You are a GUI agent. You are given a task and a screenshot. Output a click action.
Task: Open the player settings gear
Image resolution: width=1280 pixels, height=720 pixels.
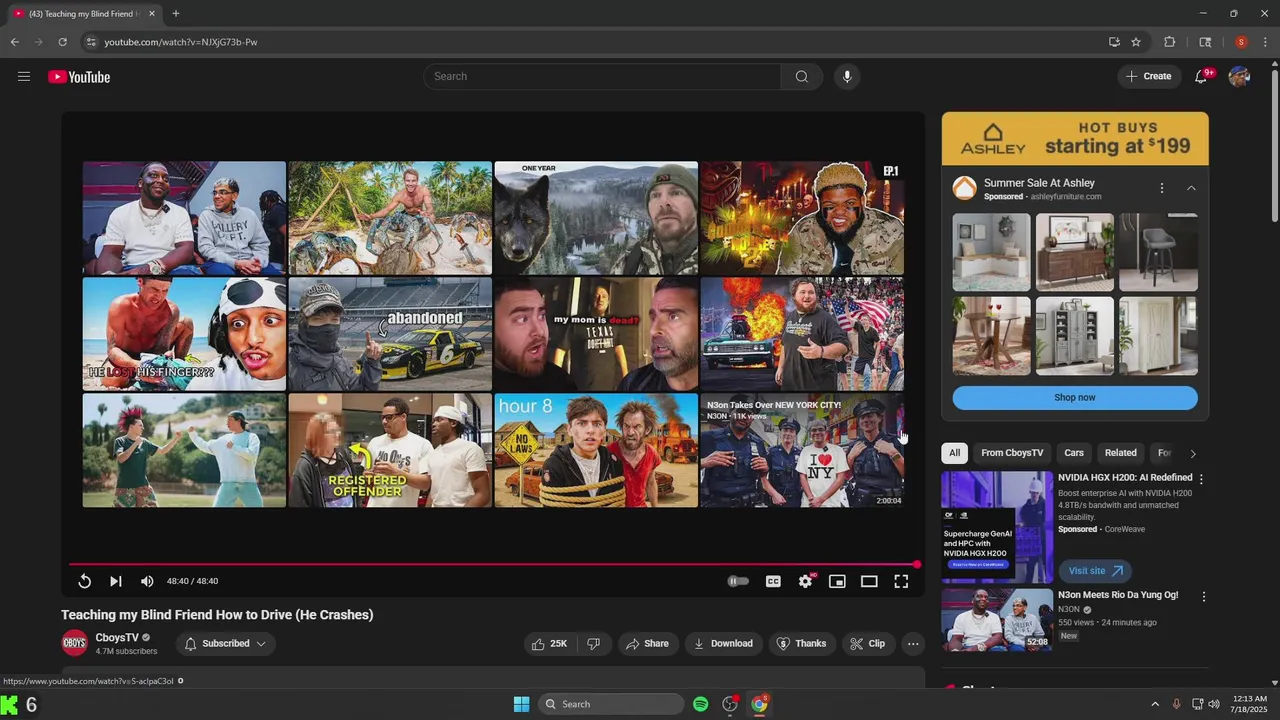click(805, 581)
